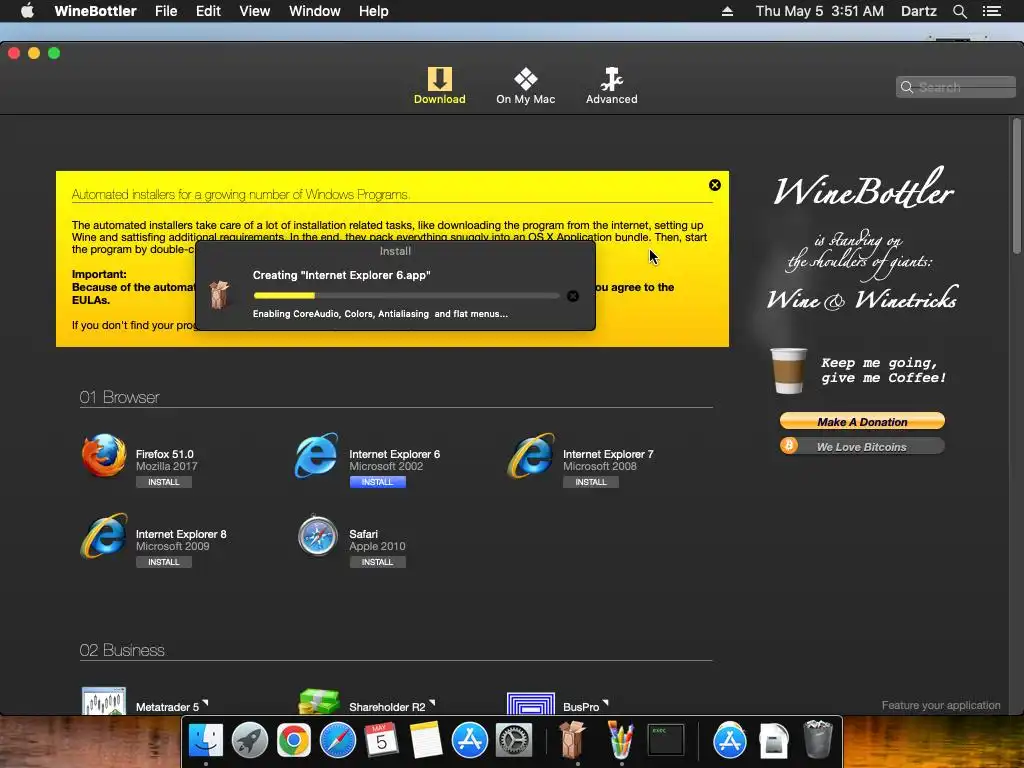Open Finder from the Dock
1024x768 pixels.
pyautogui.click(x=206, y=740)
